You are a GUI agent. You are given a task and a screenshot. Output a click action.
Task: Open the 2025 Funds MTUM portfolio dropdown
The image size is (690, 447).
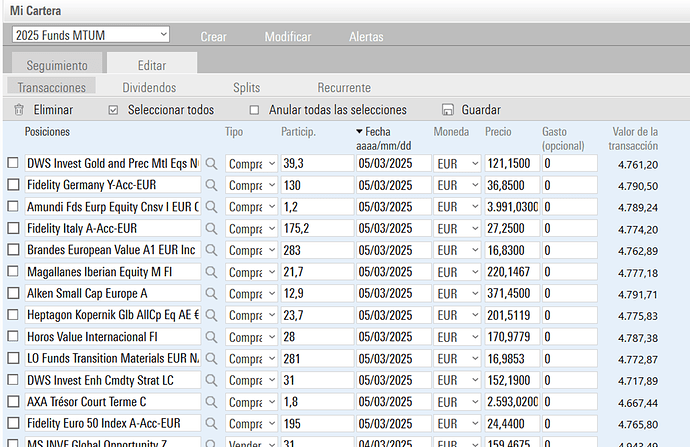tap(91, 35)
